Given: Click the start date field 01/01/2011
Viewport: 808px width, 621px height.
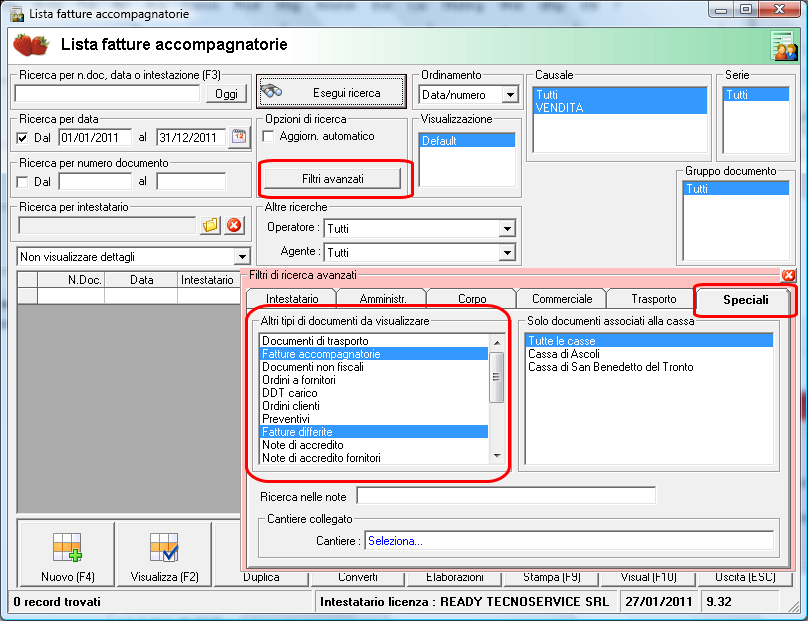Looking at the screenshot, I should (95, 138).
